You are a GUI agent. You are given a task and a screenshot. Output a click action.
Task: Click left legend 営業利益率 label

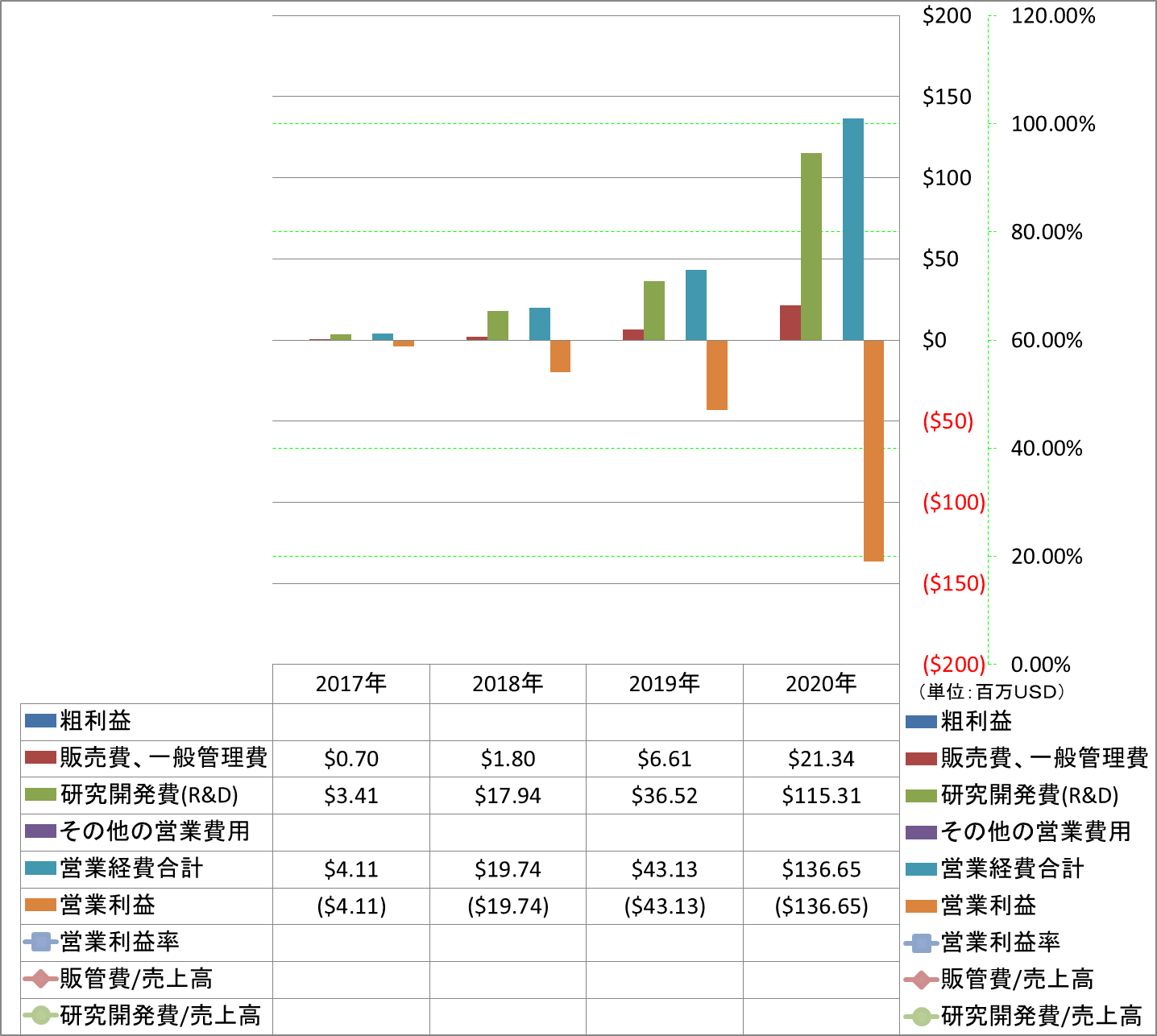click(119, 942)
